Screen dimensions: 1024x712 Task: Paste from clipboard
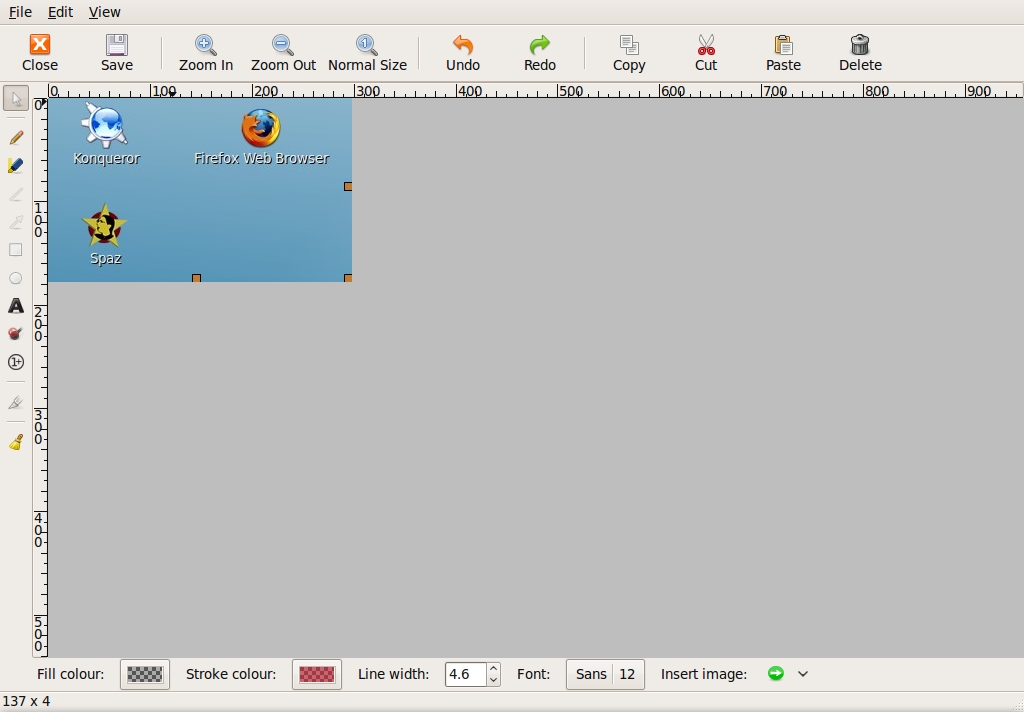click(783, 53)
